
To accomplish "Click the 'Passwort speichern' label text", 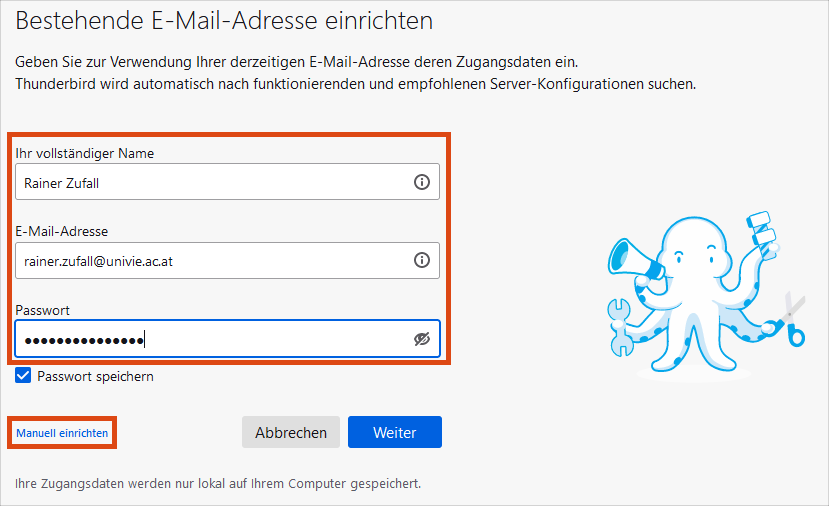I will coord(95,376).
